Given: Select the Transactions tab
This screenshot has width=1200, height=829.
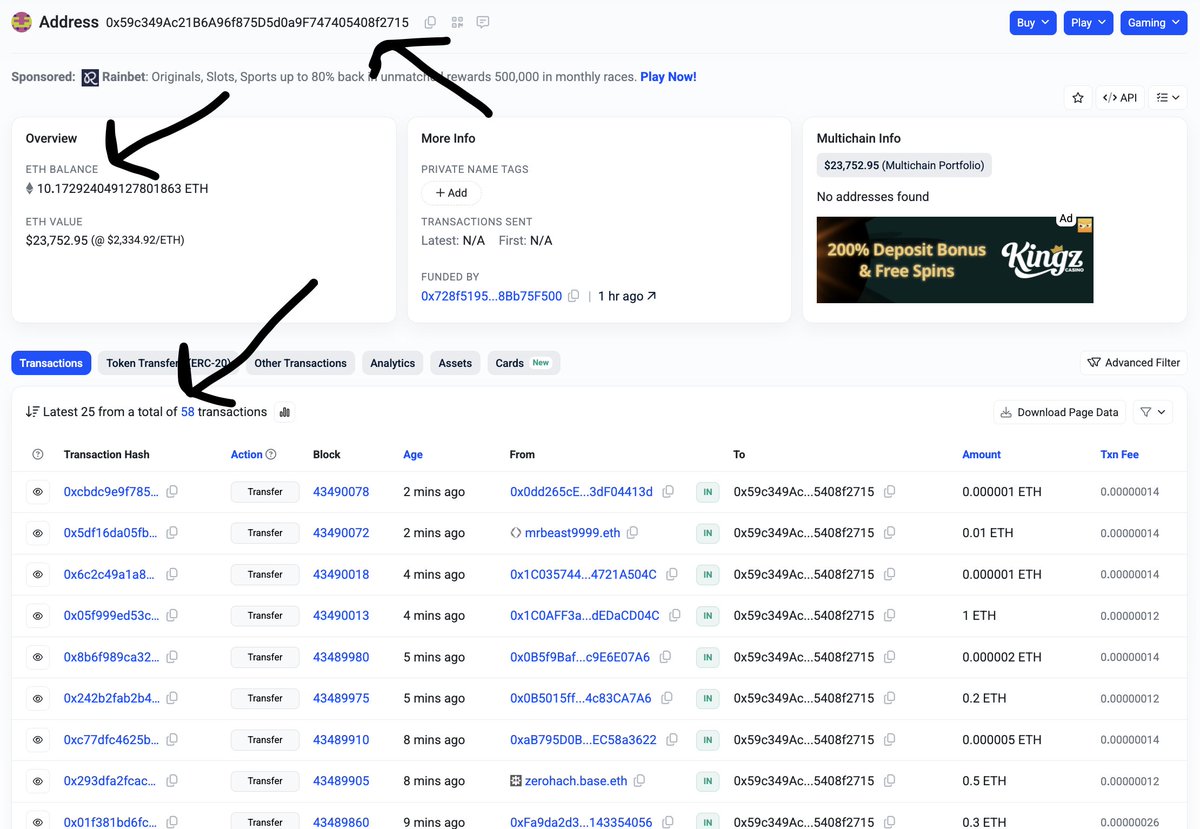Looking at the screenshot, I should [x=51, y=363].
